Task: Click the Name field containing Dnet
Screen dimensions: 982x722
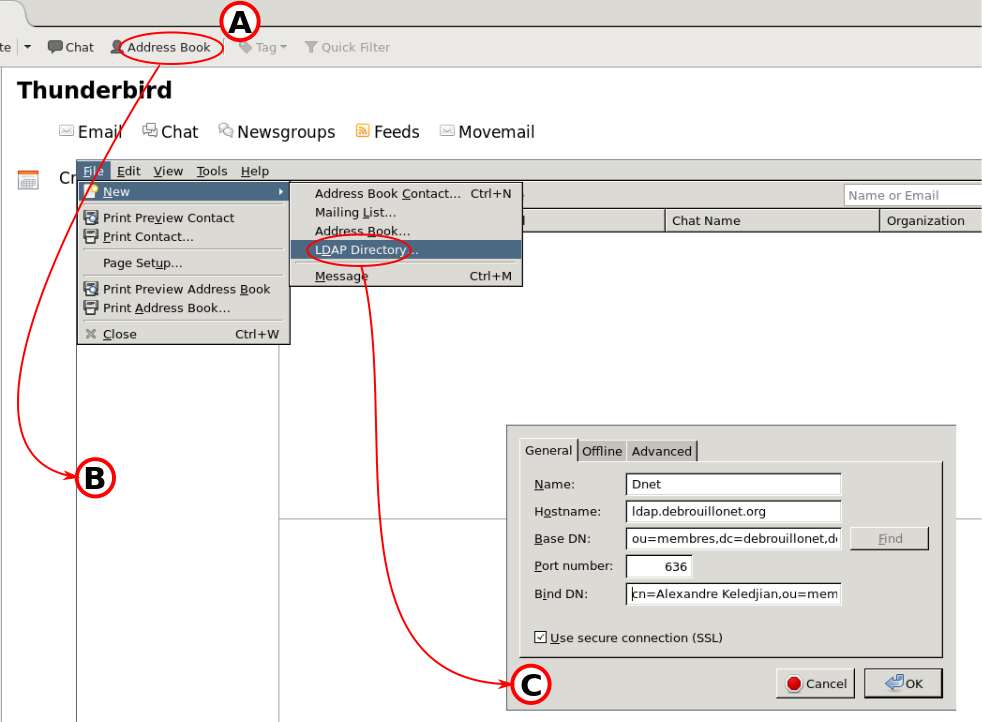Action: click(733, 484)
